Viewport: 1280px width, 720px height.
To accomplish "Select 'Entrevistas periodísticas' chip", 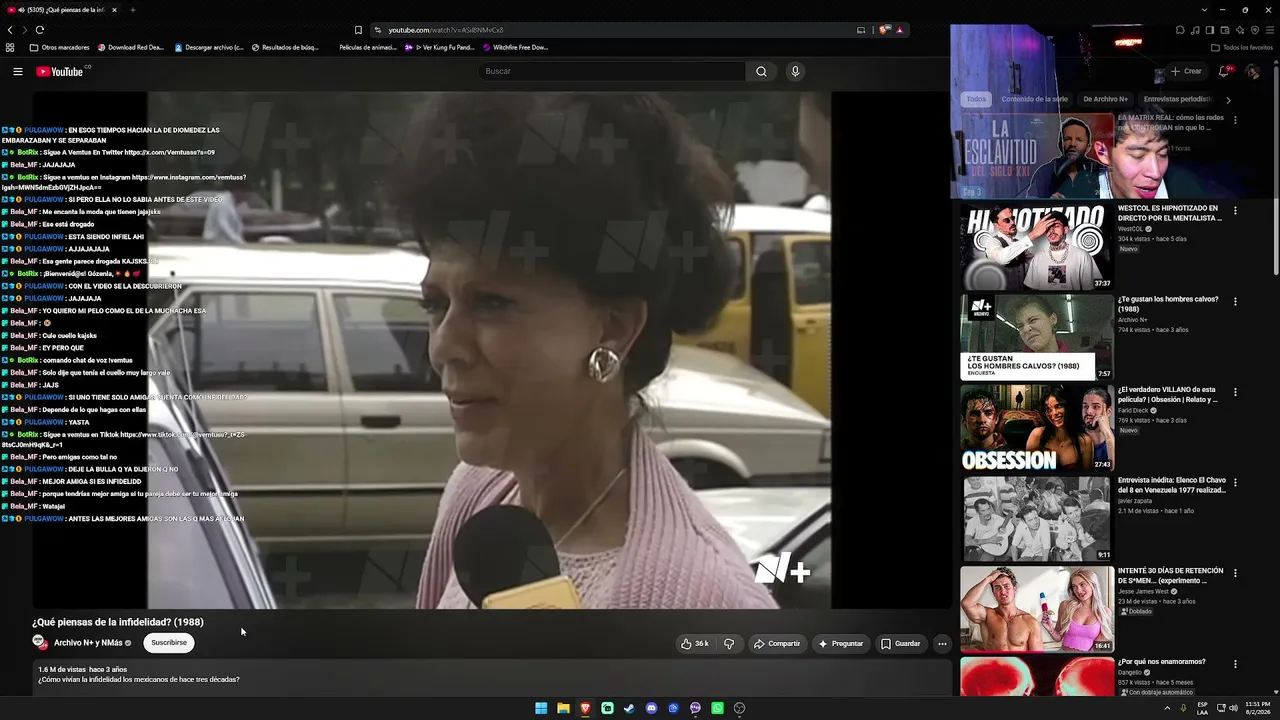I will pos(1177,99).
